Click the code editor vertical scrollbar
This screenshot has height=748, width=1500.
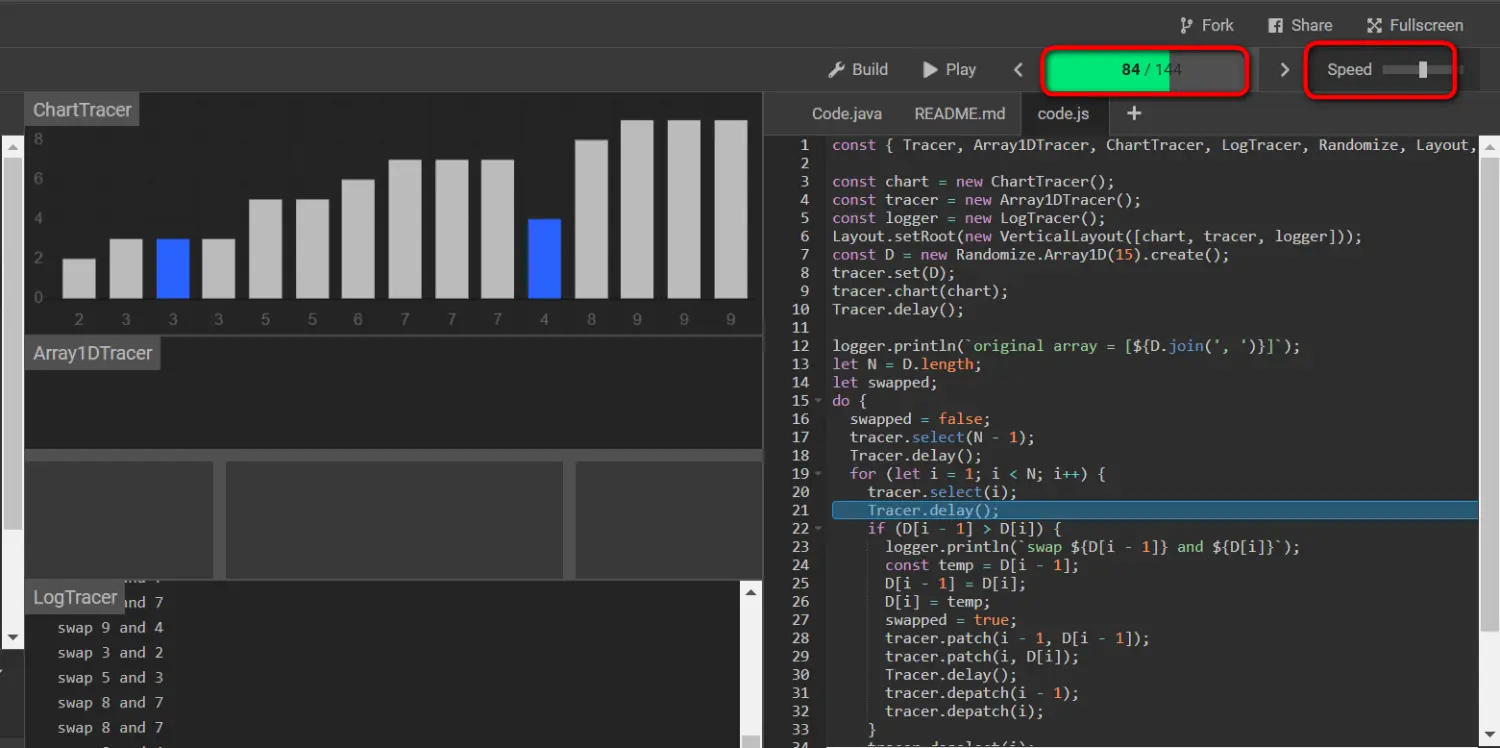tap(1489, 395)
